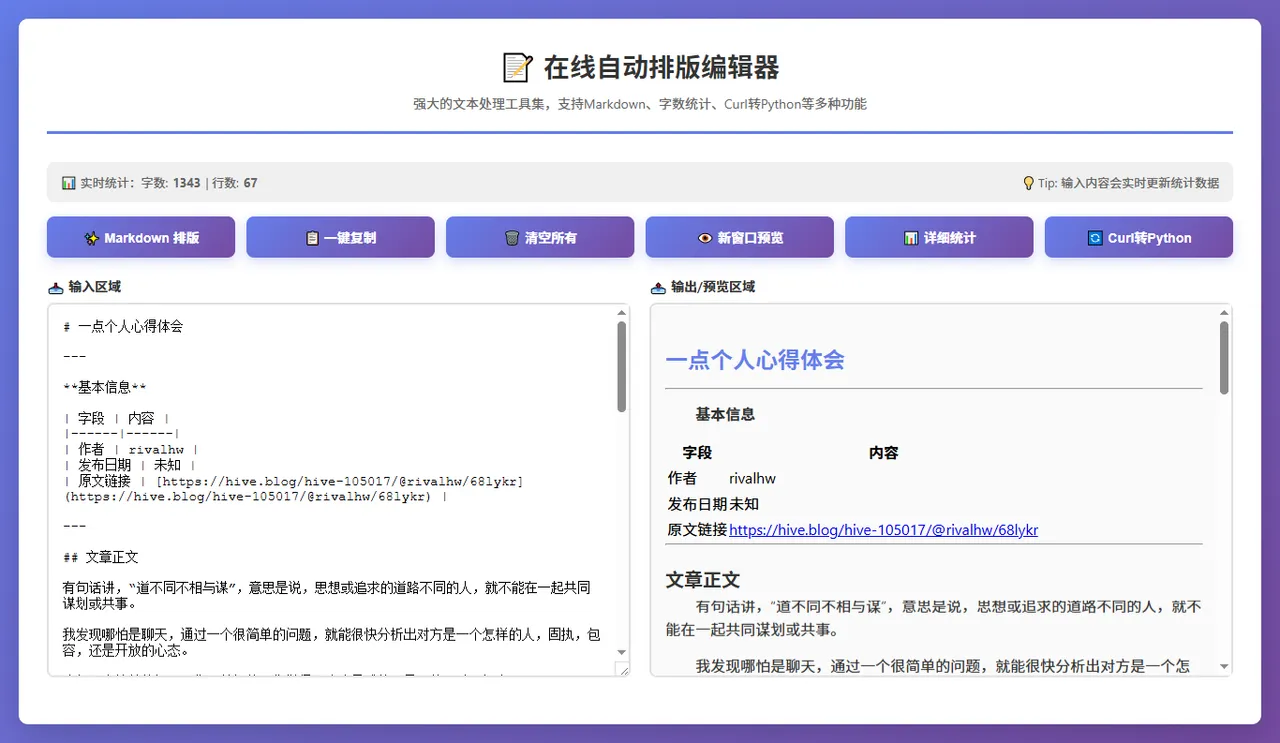Click the Curl转Python button

[x=1139, y=237]
